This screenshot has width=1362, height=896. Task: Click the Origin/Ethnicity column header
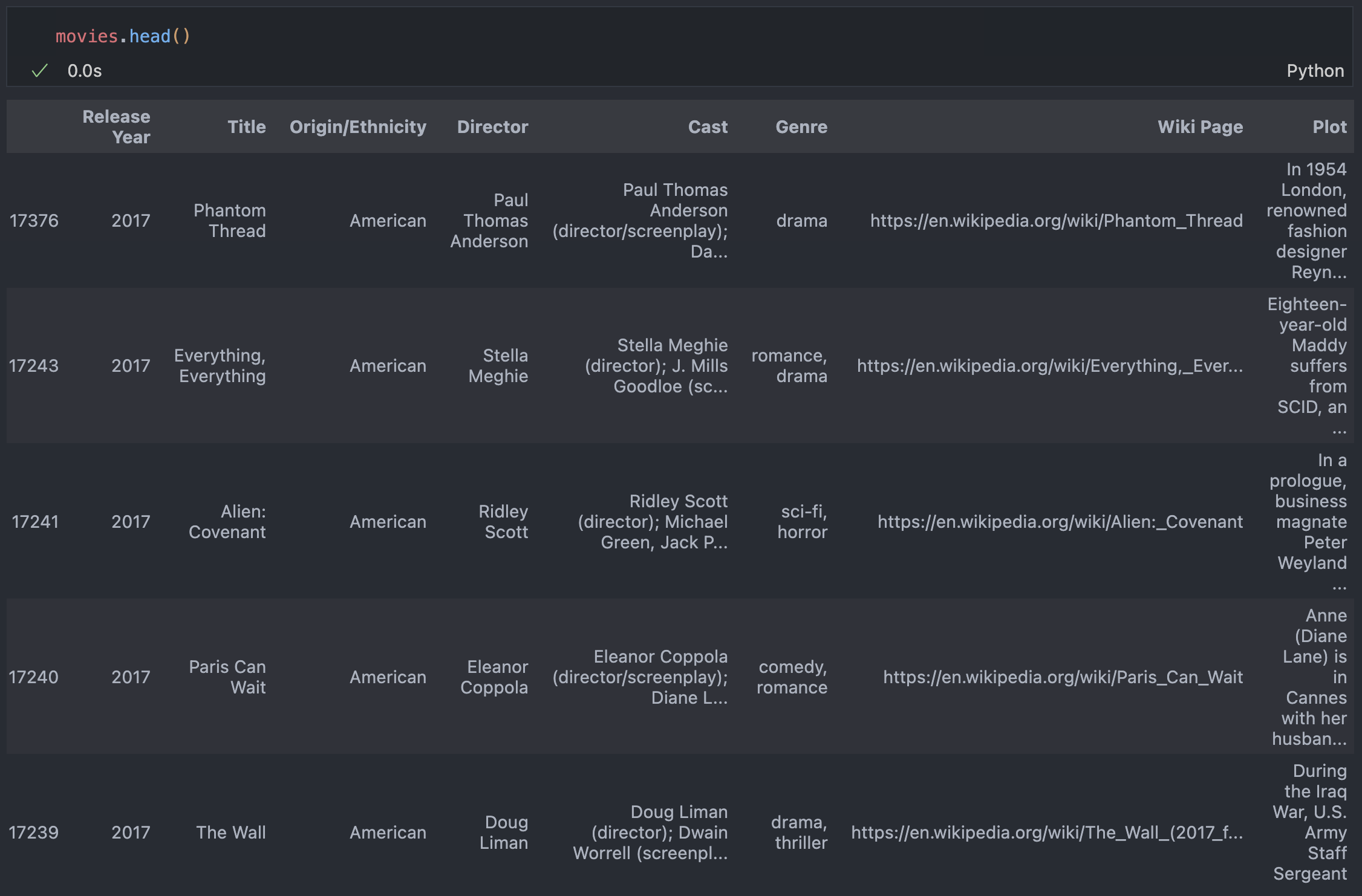point(357,126)
